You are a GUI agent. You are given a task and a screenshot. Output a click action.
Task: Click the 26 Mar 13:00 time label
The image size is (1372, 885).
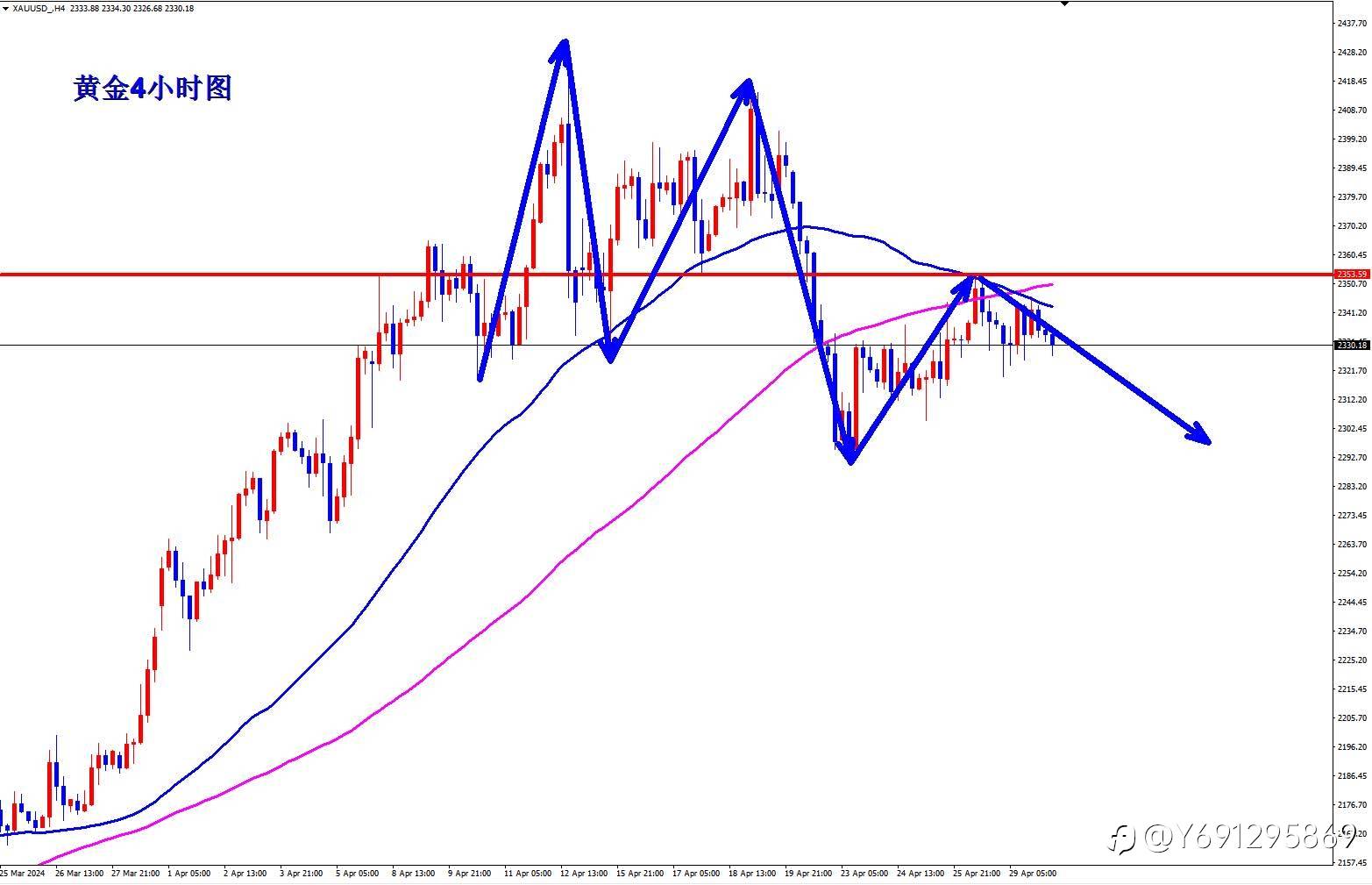[79, 874]
